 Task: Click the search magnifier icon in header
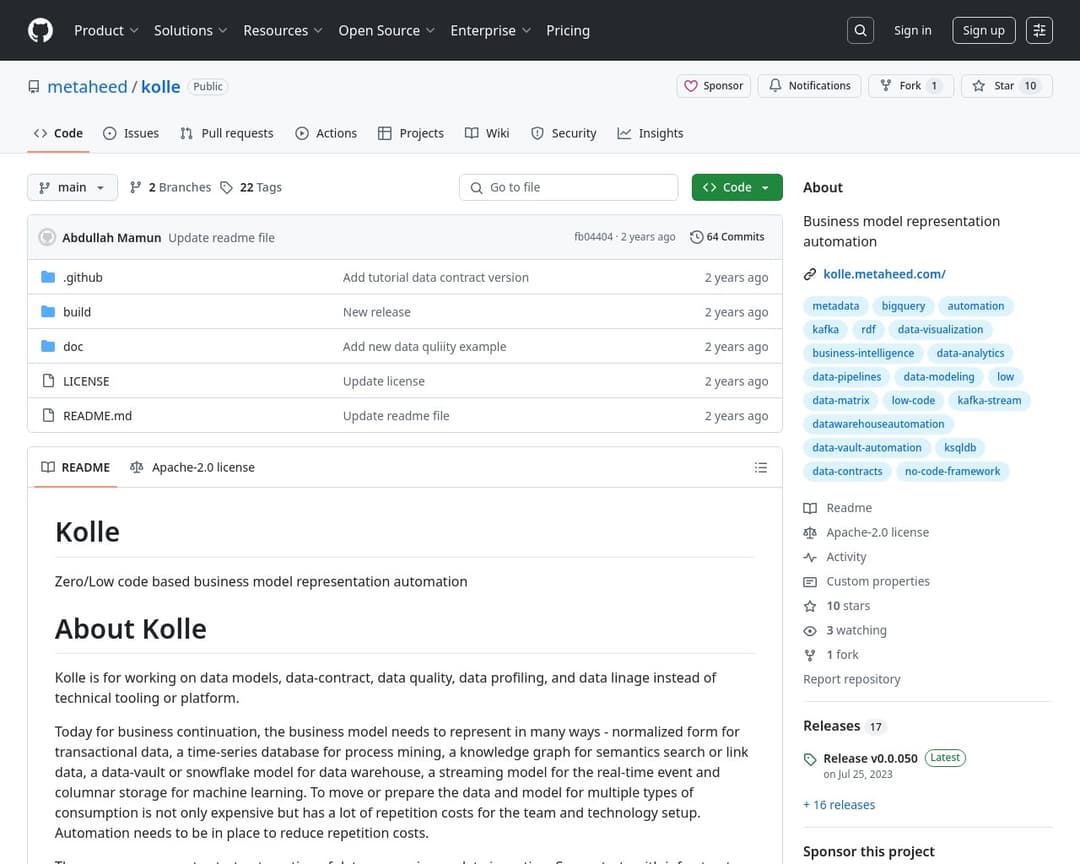[x=860, y=30]
